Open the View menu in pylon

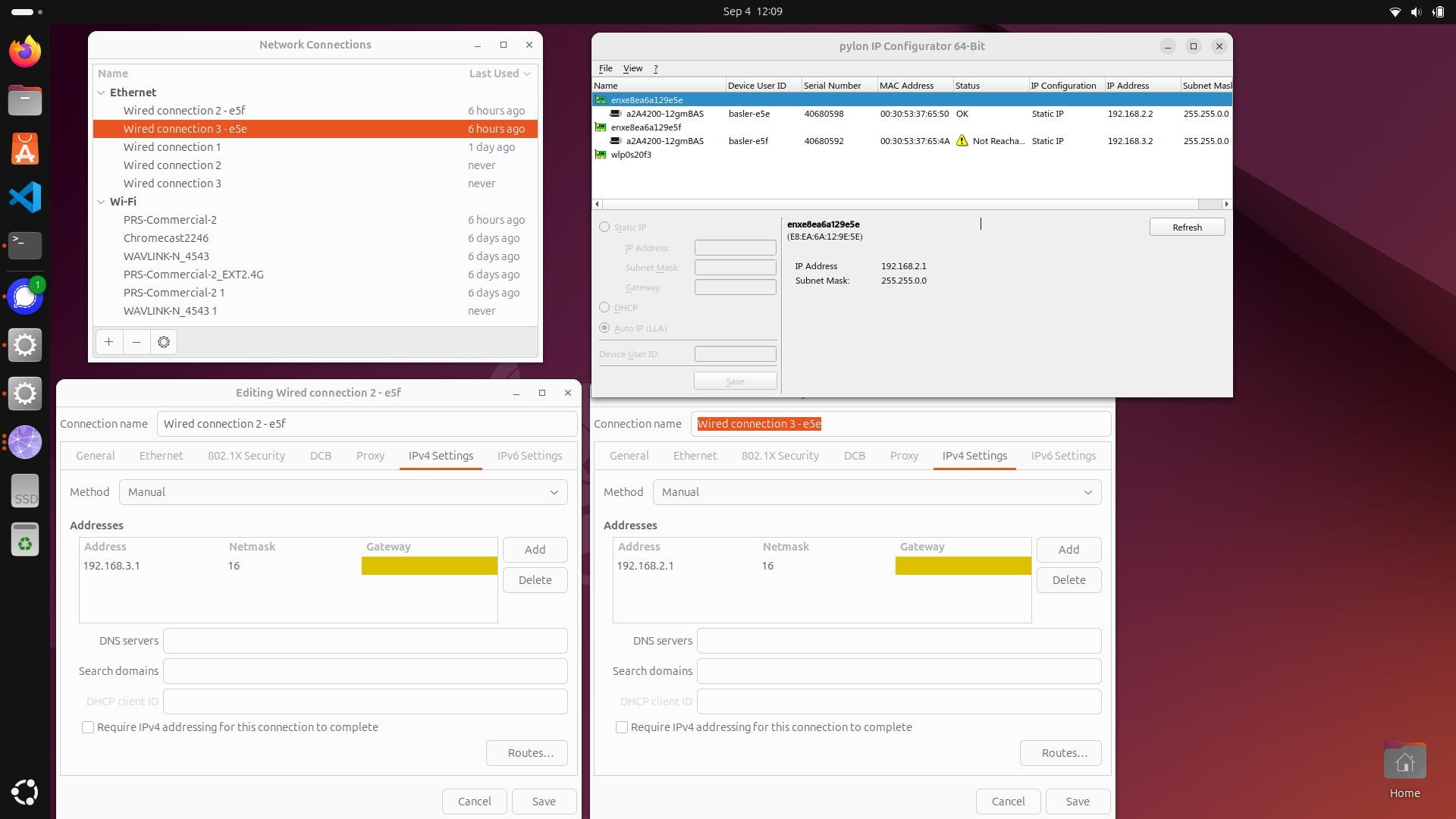pos(632,68)
